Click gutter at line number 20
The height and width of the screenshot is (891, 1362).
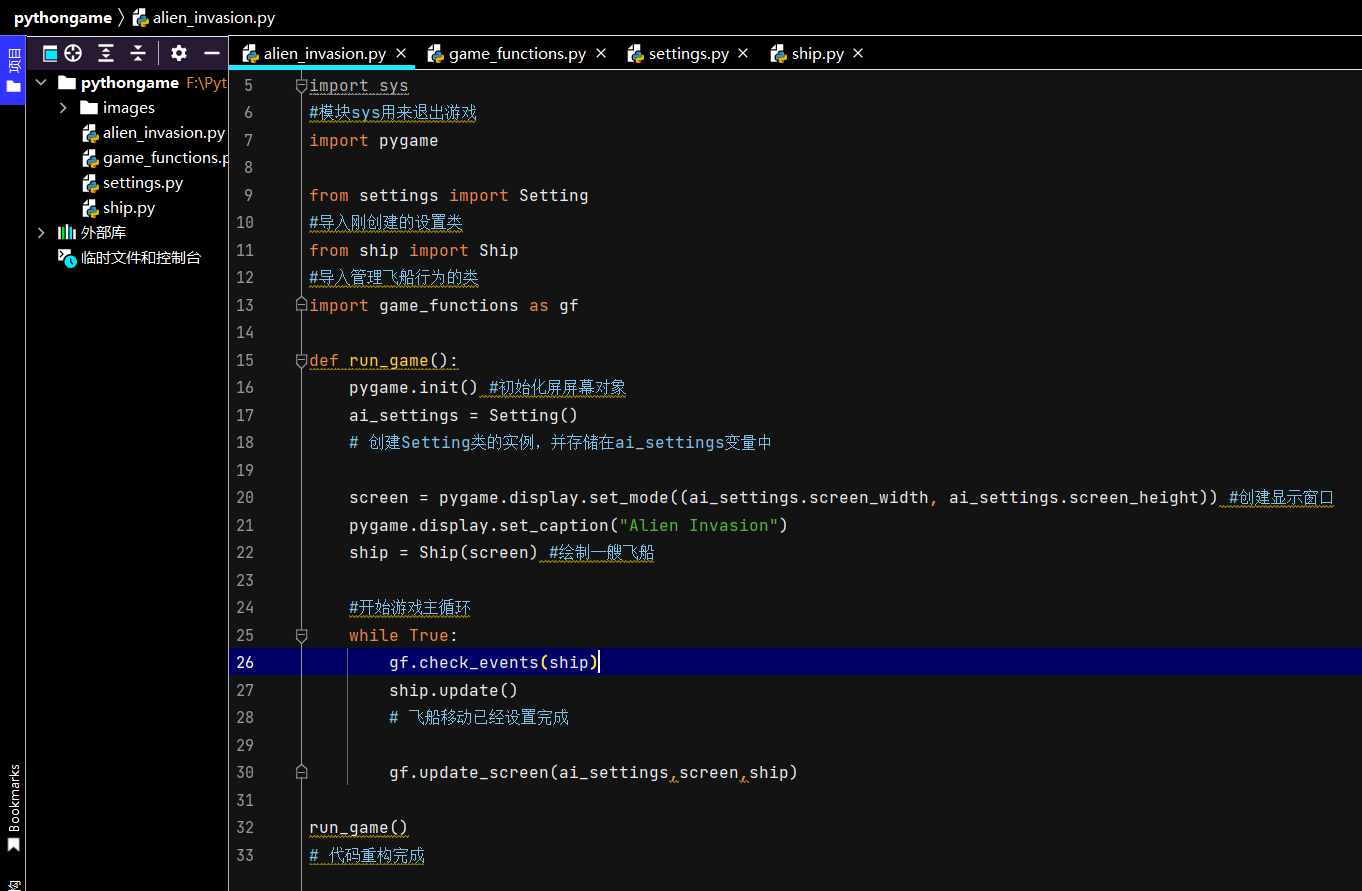click(x=245, y=497)
